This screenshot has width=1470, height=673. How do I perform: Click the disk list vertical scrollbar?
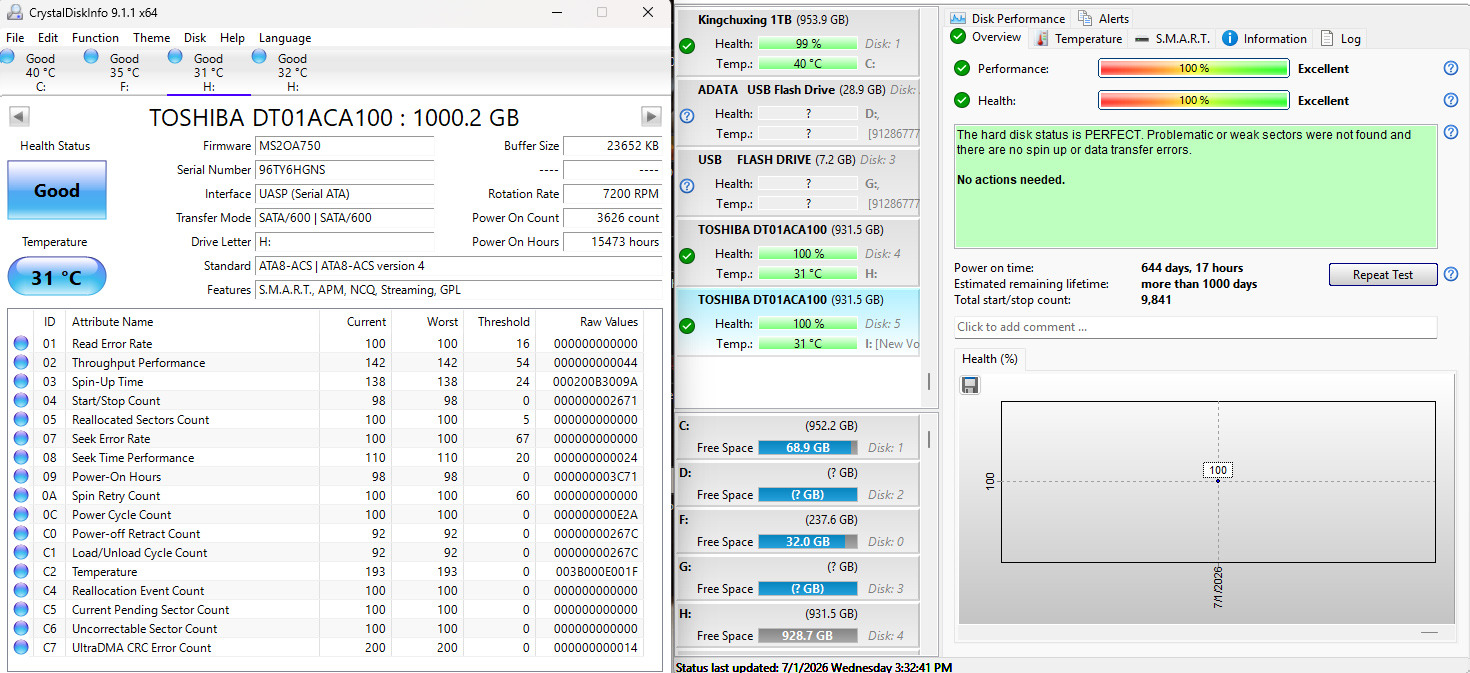click(x=928, y=382)
